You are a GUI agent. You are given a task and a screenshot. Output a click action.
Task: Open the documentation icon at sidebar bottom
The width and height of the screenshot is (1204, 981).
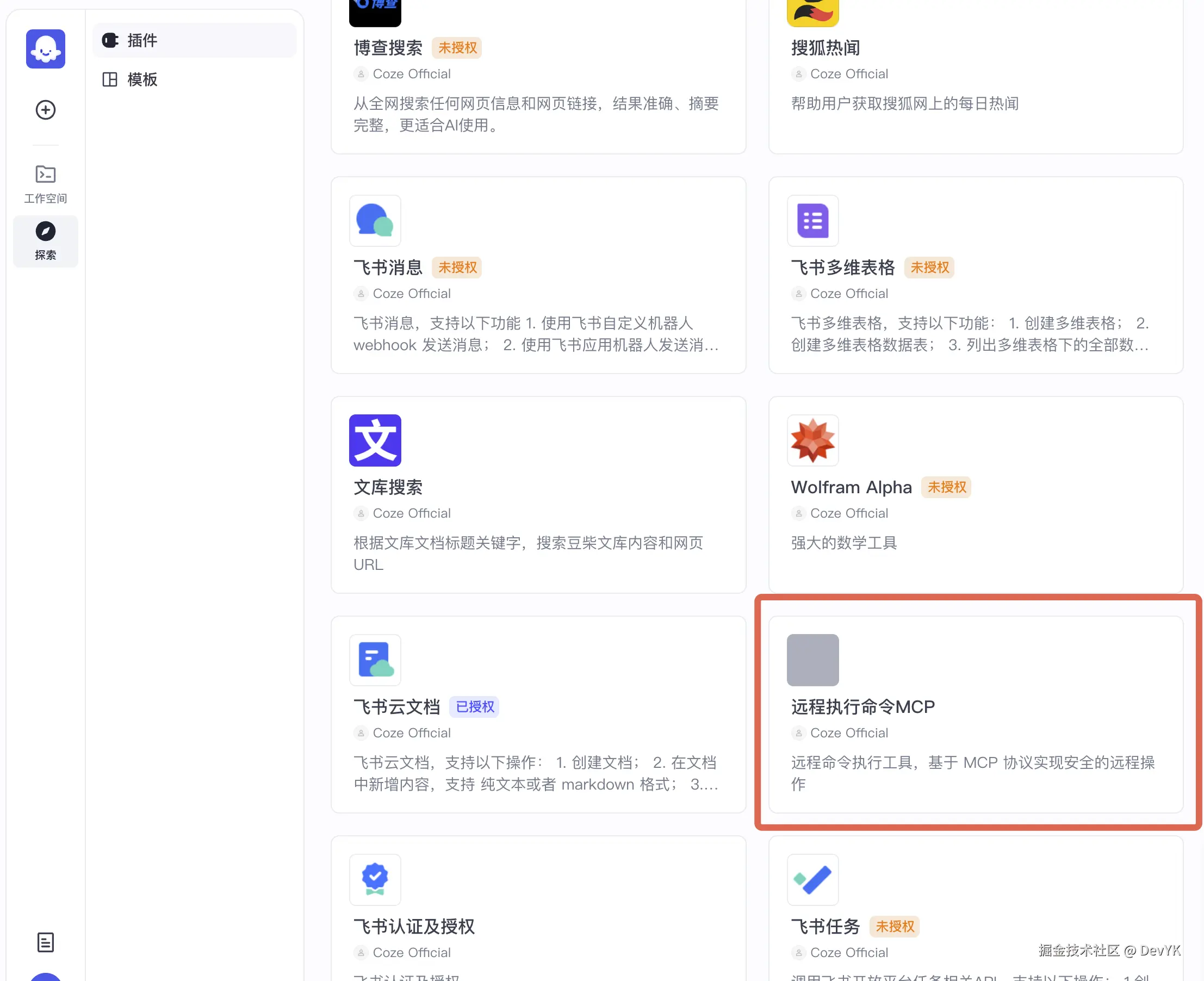point(45,942)
